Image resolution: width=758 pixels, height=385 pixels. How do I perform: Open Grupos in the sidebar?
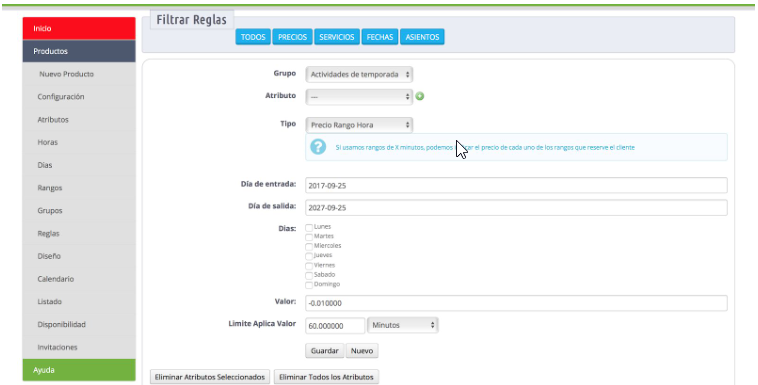(x=79, y=210)
